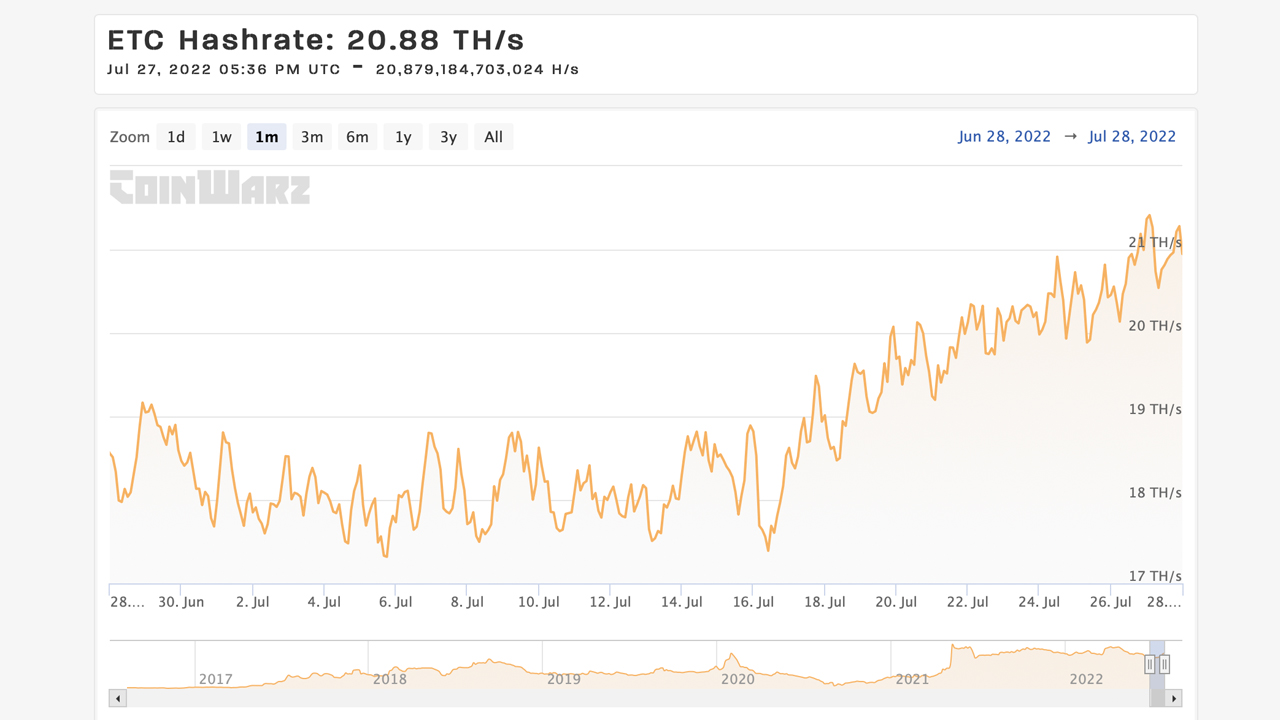Viewport: 1280px width, 720px height.
Task: Click 2022 in the navigator timeline
Action: [1086, 679]
